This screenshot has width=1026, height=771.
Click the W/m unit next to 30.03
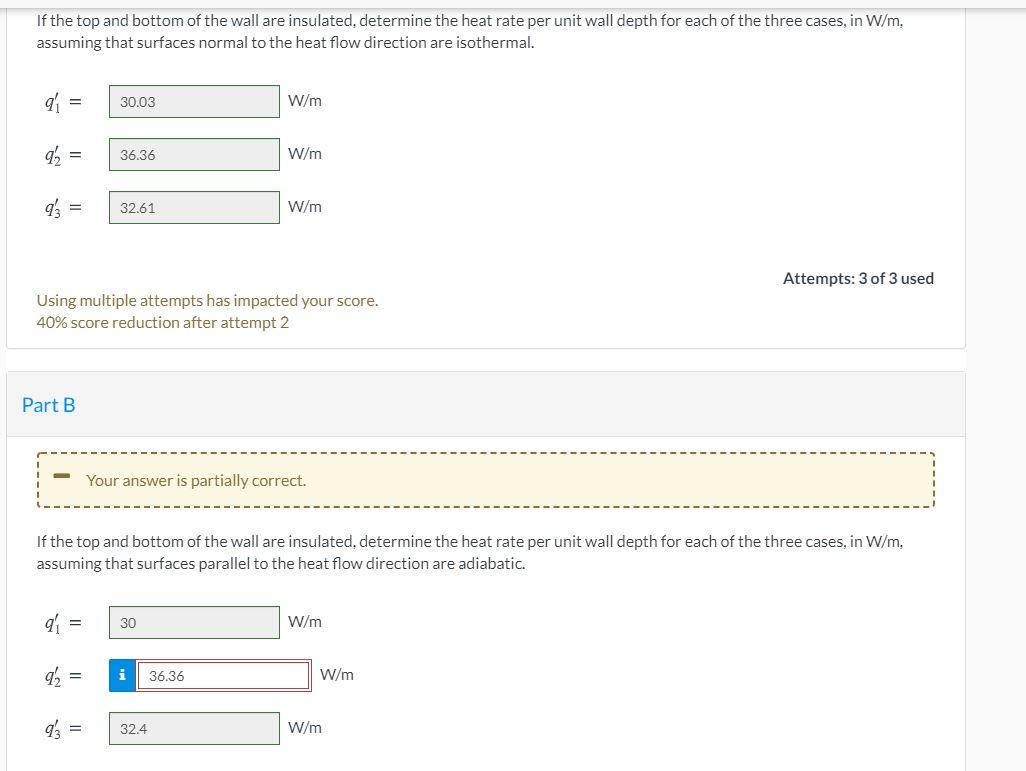(305, 101)
